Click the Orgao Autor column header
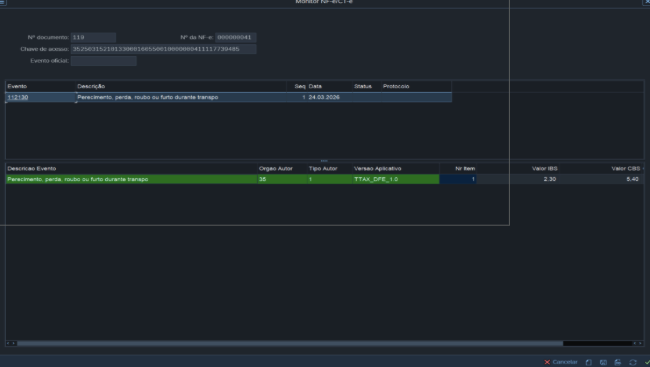 pyautogui.click(x=282, y=168)
